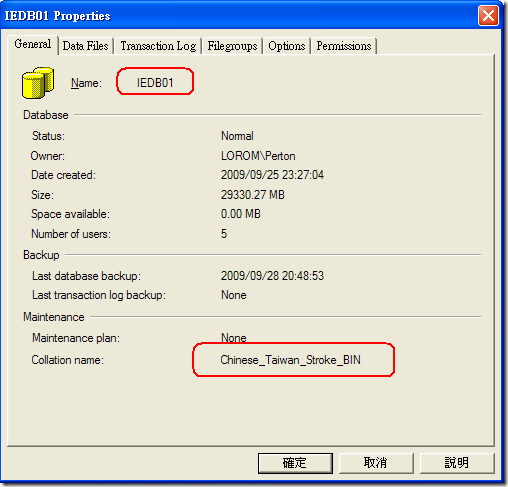Screen dimensions: 508x487
Task: Click the space available 0.00 MB value
Action: tap(241, 214)
